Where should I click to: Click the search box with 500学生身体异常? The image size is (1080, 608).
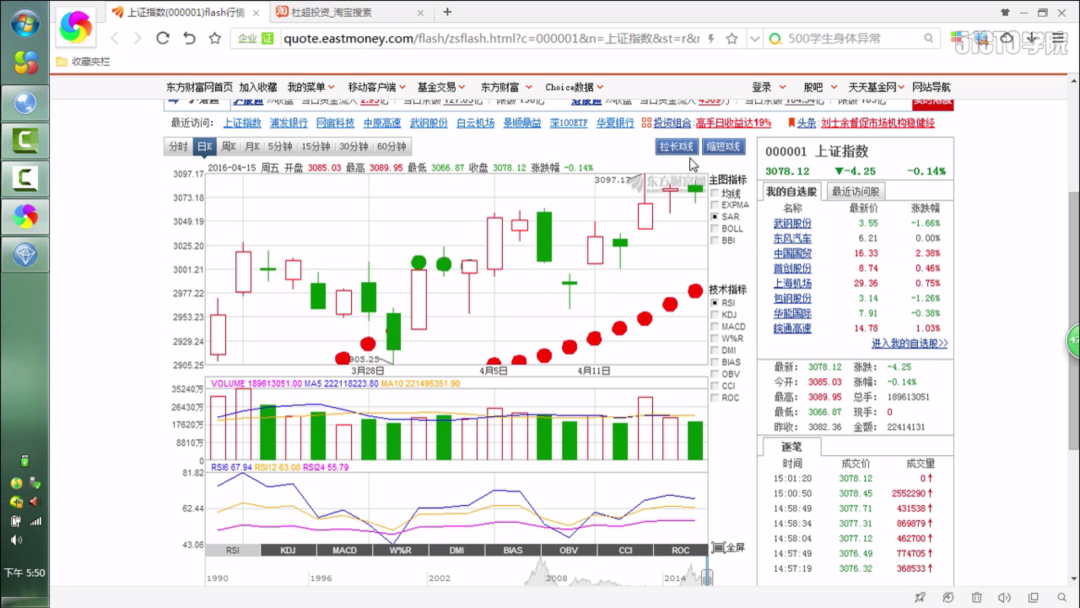click(853, 39)
